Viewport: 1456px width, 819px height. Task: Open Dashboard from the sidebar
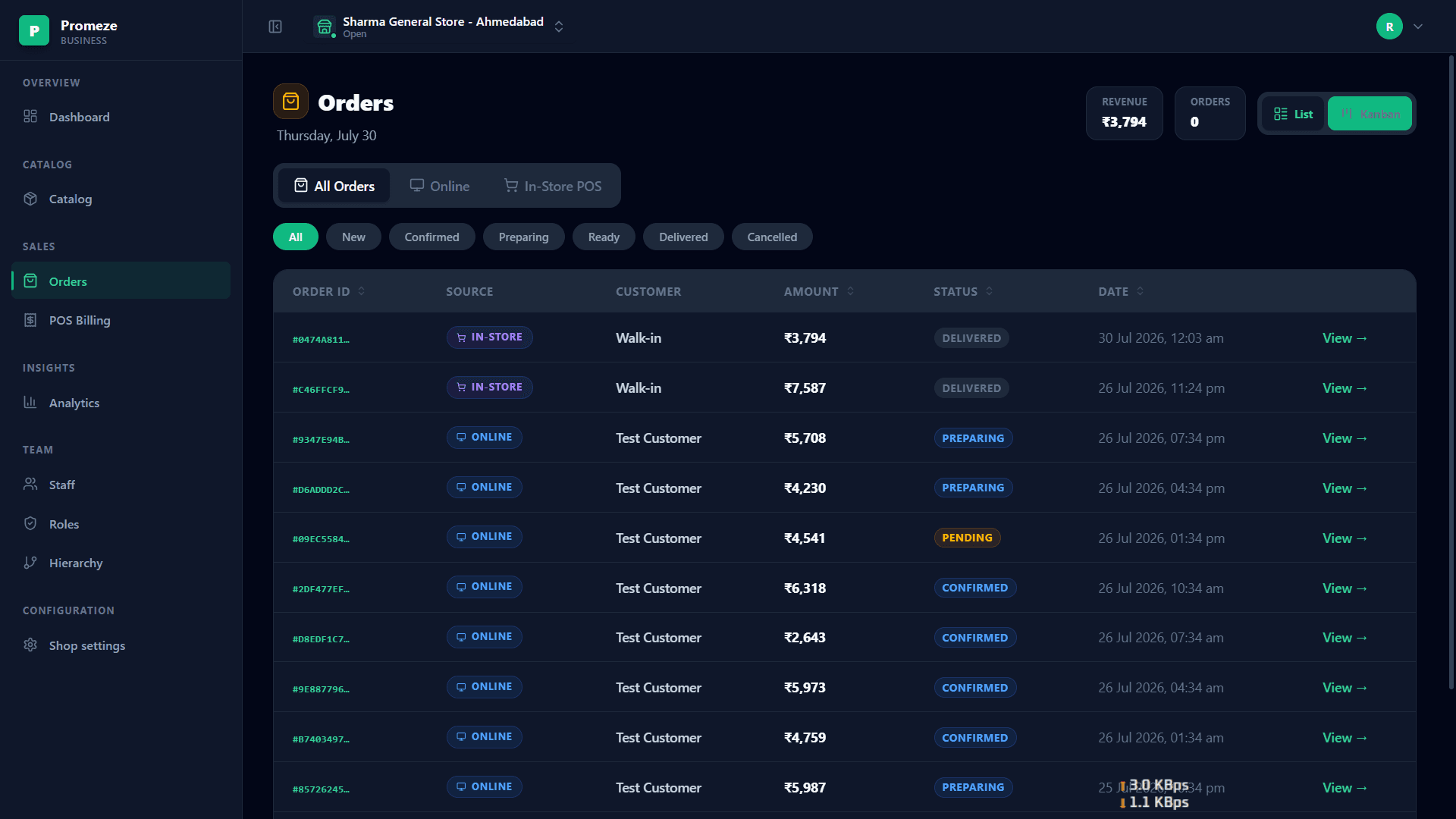tap(121, 117)
